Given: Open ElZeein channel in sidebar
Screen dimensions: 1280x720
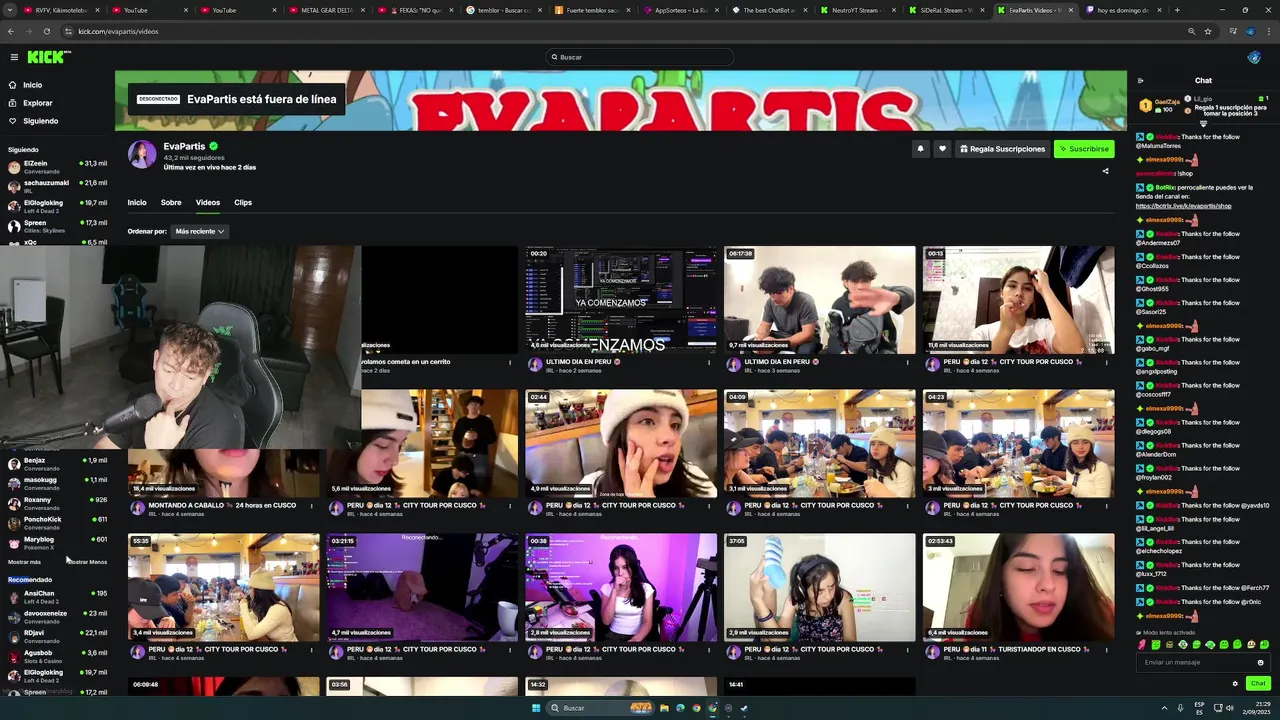Looking at the screenshot, I should 57,167.
